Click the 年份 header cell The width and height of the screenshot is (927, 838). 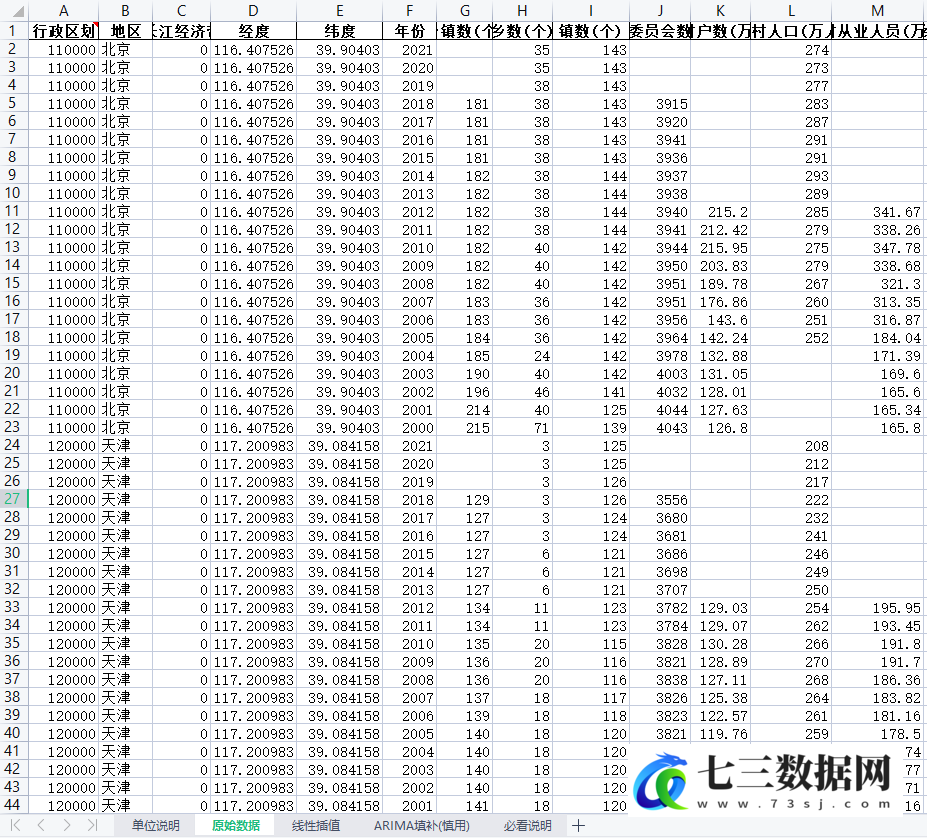[409, 31]
